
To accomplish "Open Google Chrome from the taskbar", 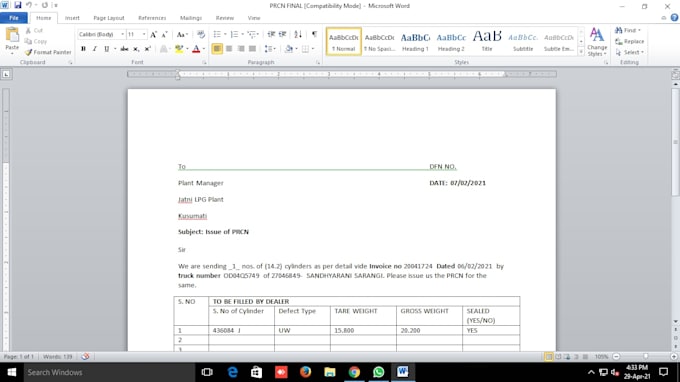I will pos(354,372).
